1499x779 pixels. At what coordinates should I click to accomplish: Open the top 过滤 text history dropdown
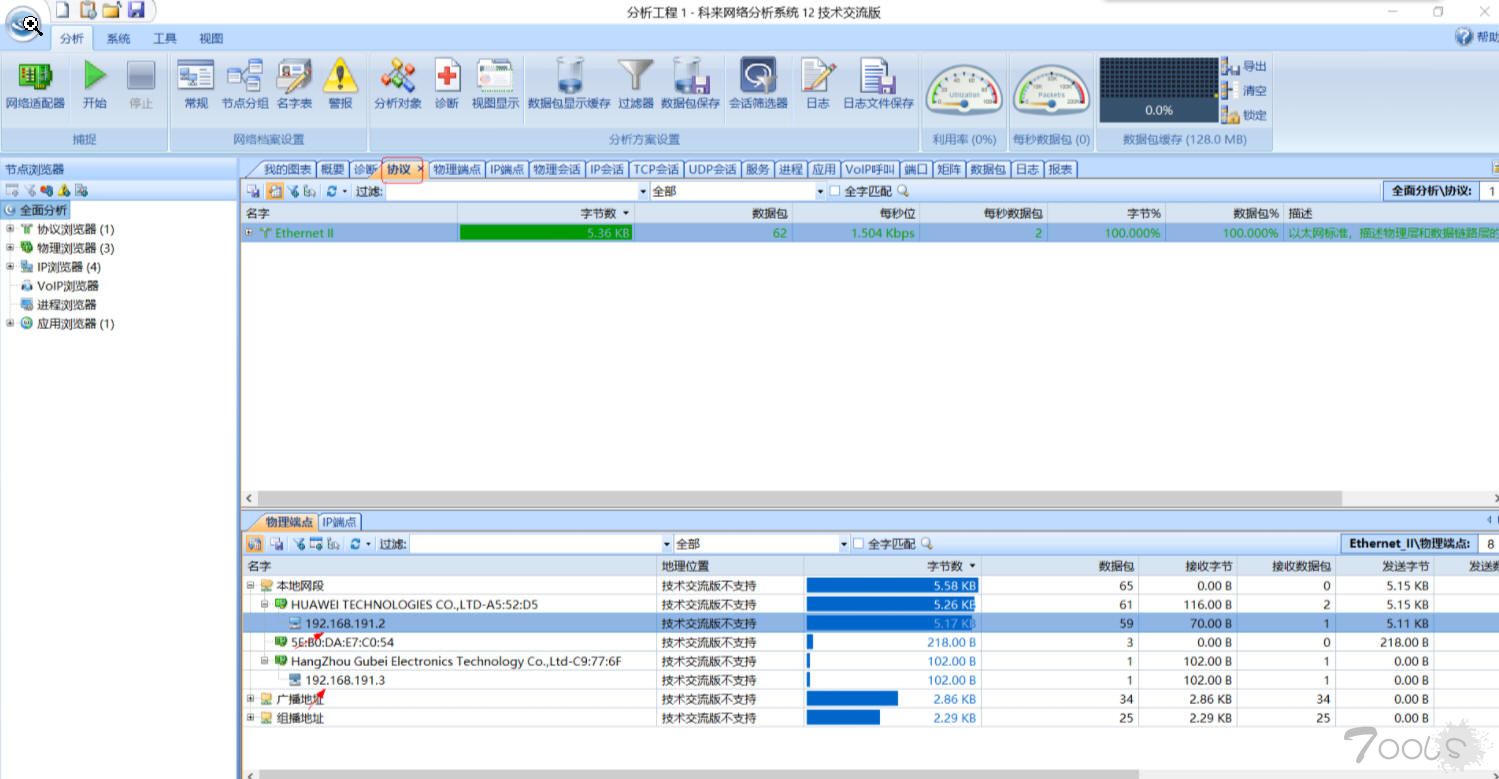coord(643,191)
